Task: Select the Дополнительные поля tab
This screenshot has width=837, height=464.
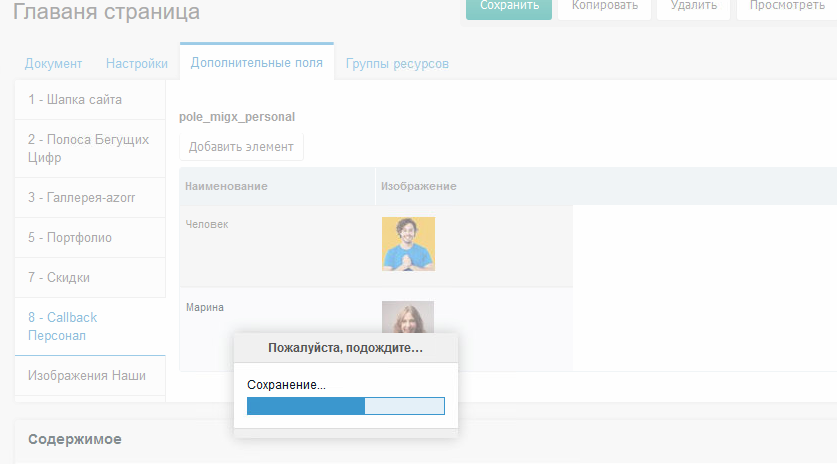Action: click(256, 62)
